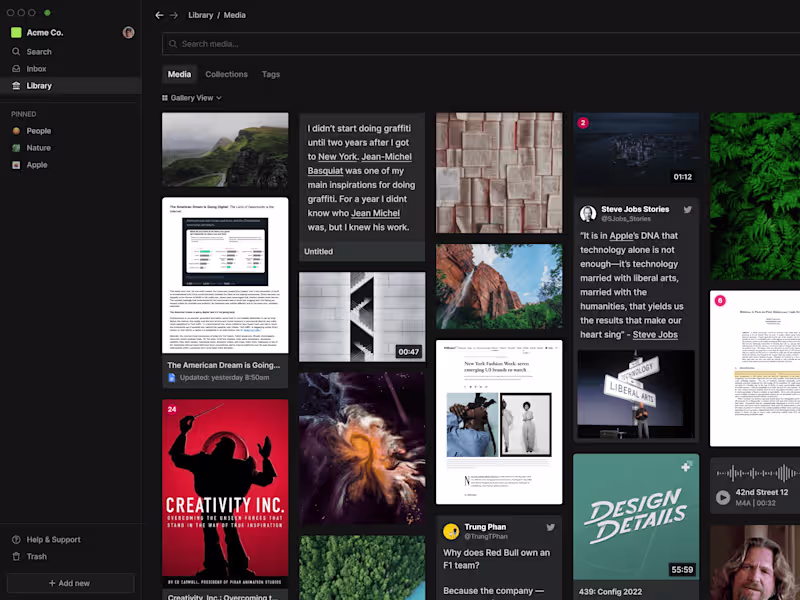Switch to the Collections tab
The height and width of the screenshot is (600, 800).
[227, 74]
